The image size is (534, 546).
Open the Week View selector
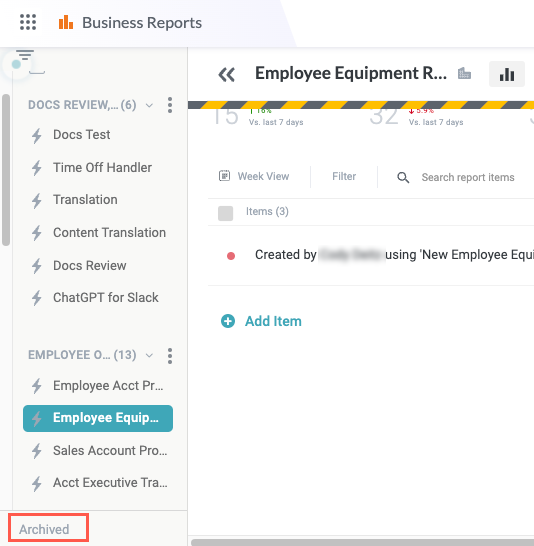[x=254, y=176]
